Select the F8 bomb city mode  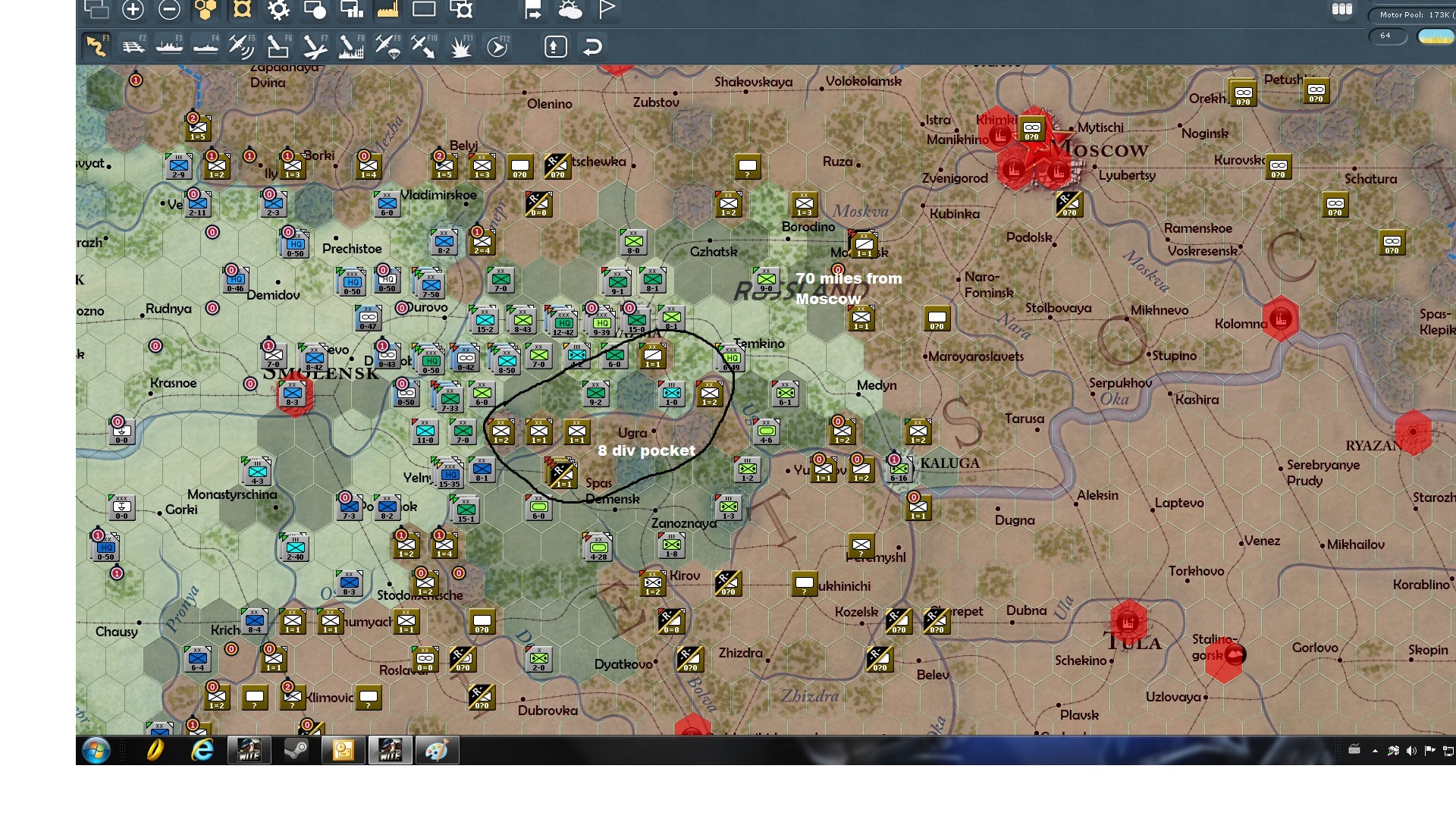(351, 47)
